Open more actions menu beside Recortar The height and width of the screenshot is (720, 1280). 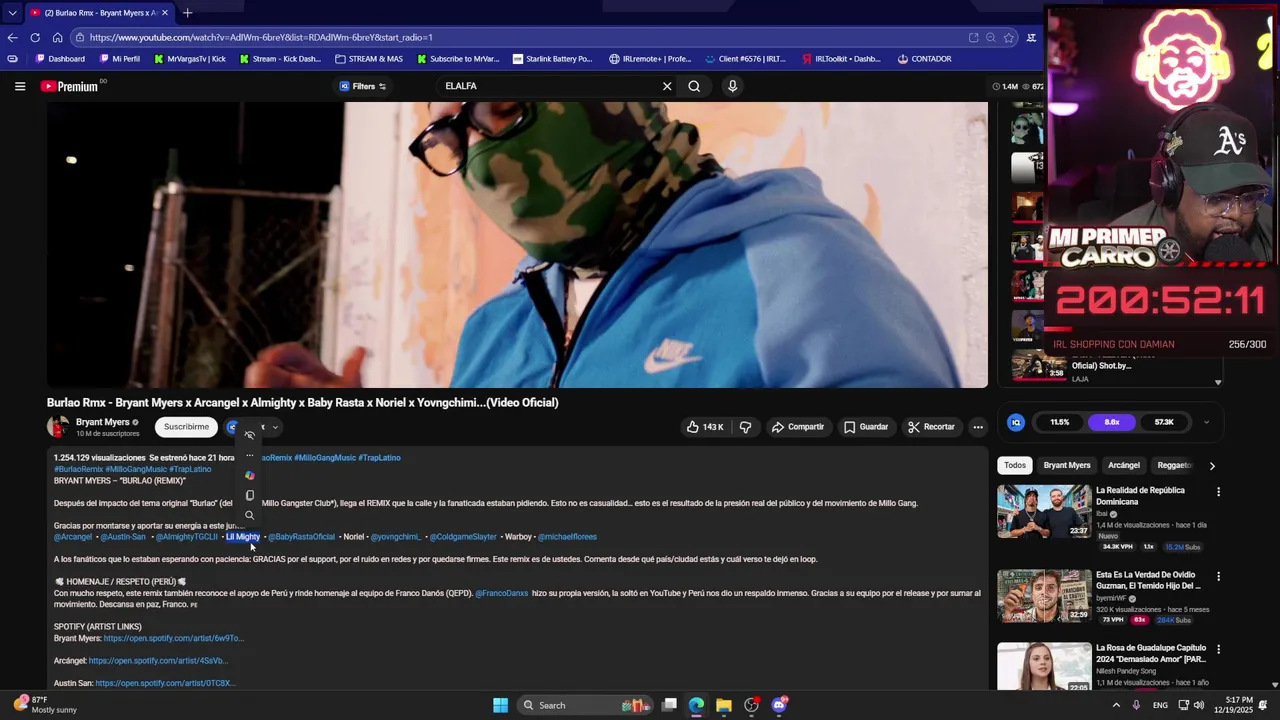(x=978, y=427)
